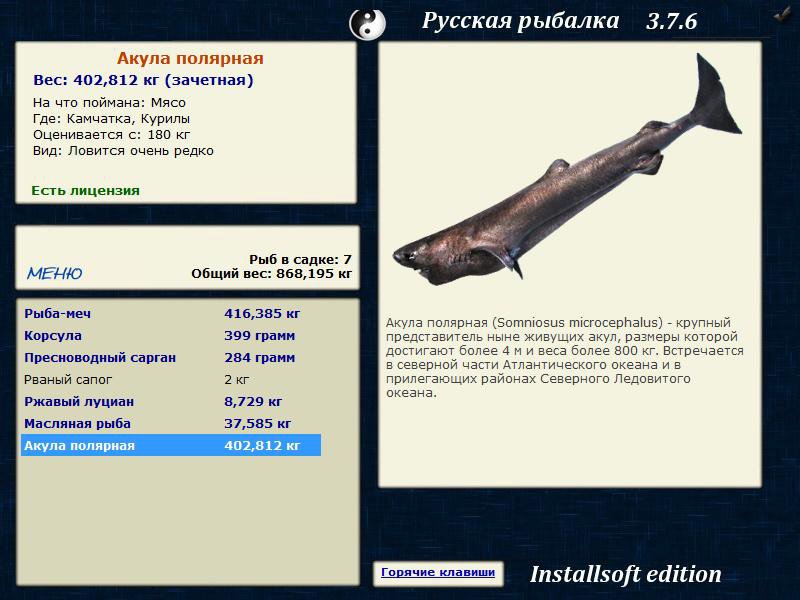800x600 pixels.
Task: Click the orange Акула полярная heading
Action: tap(190, 58)
